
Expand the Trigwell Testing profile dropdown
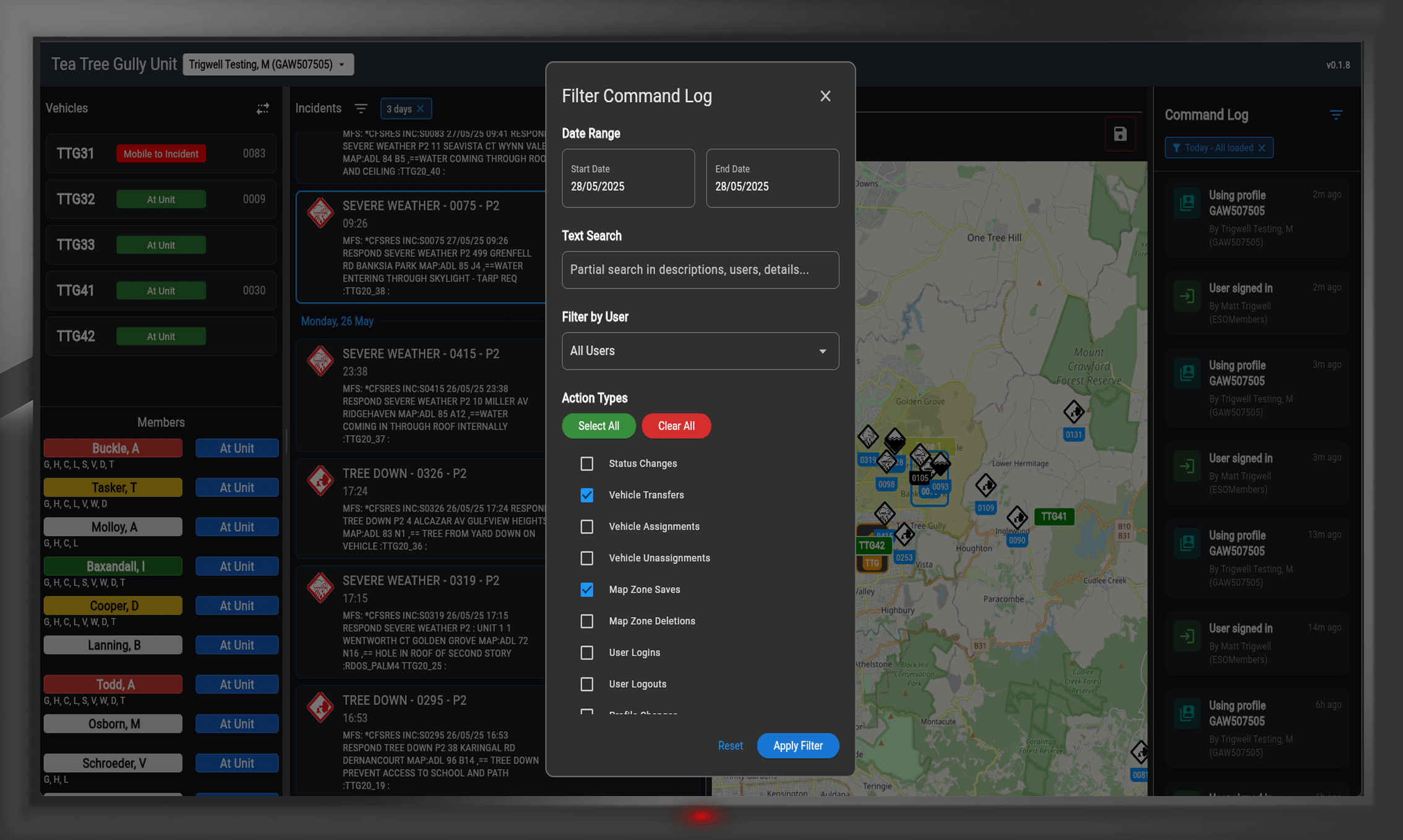[x=268, y=64]
